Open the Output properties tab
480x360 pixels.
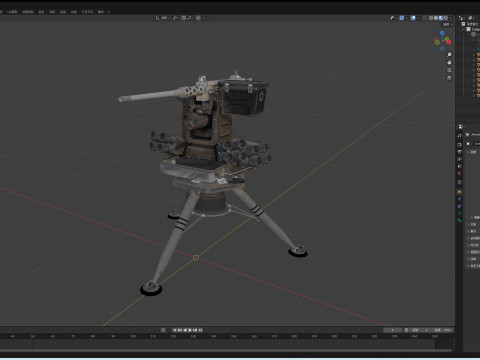click(x=460, y=152)
